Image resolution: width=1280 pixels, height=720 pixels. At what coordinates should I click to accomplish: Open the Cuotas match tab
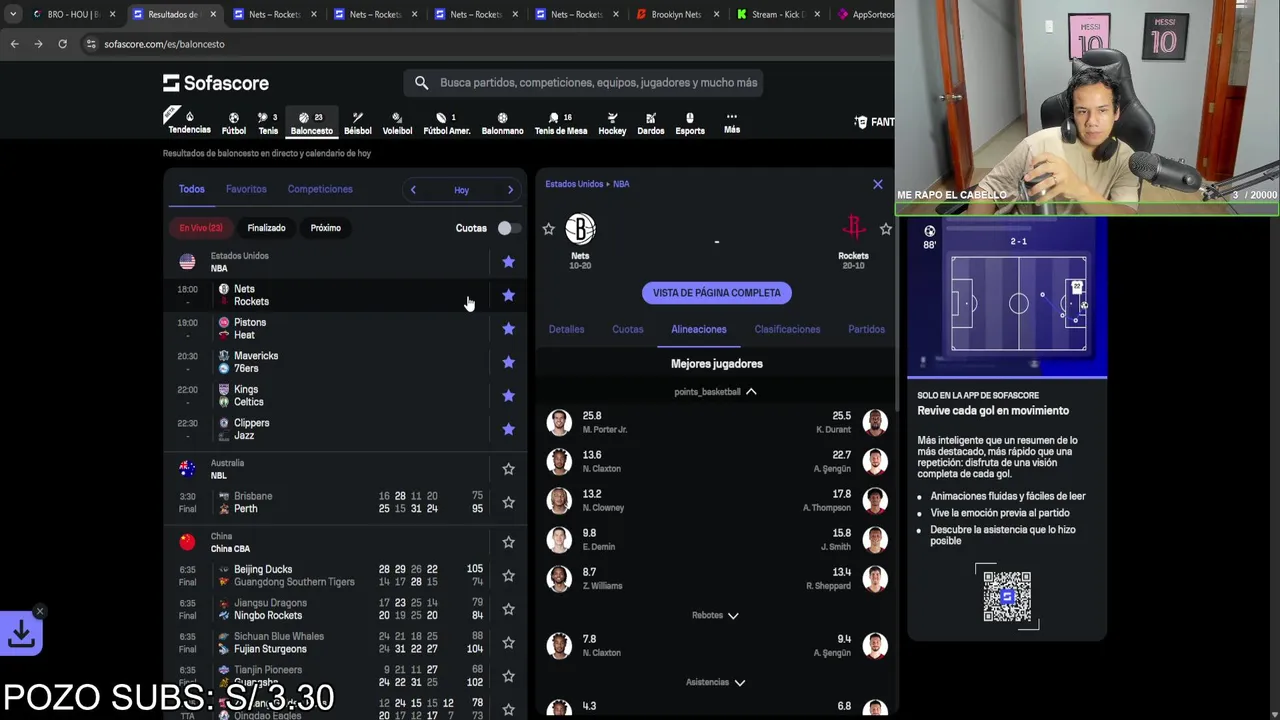coord(628,329)
